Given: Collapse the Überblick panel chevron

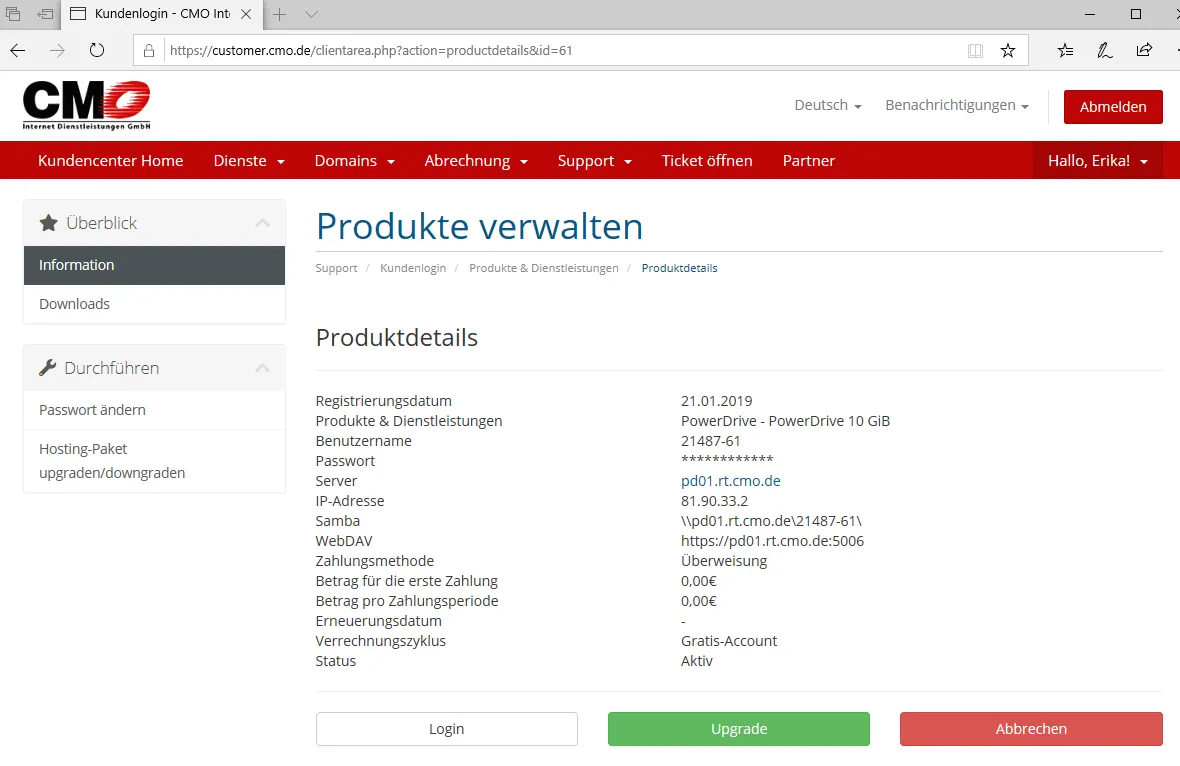Looking at the screenshot, I should coord(263,223).
